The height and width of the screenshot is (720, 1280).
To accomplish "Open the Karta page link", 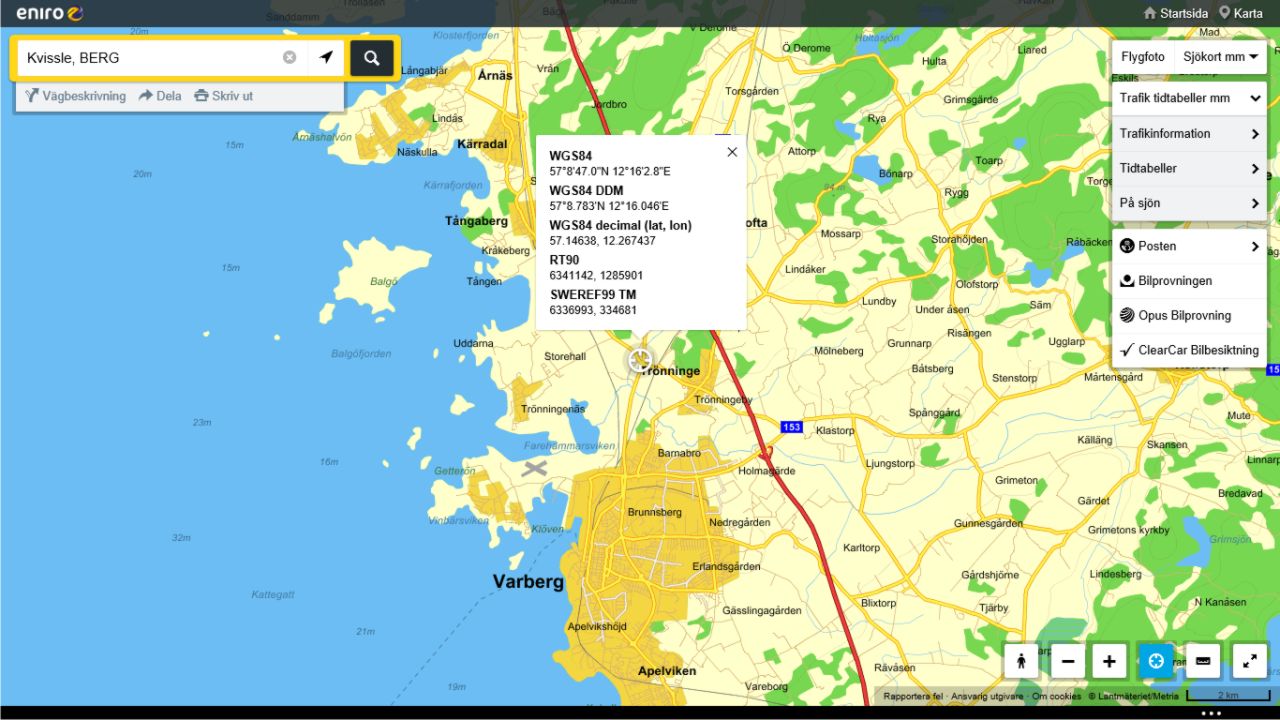I will 1241,13.
